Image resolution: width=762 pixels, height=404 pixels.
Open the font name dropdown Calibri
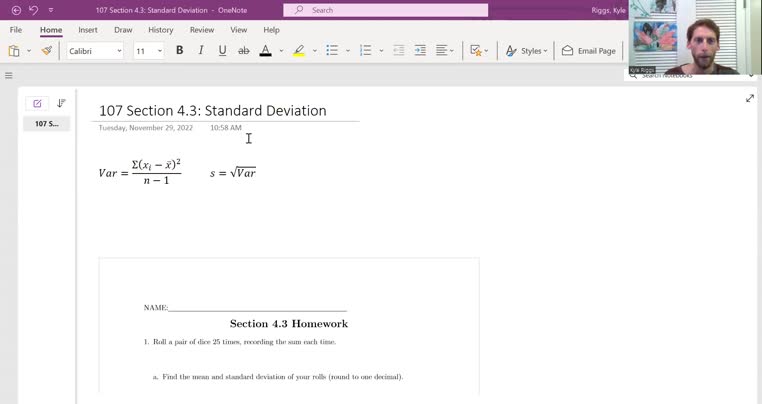coord(95,51)
